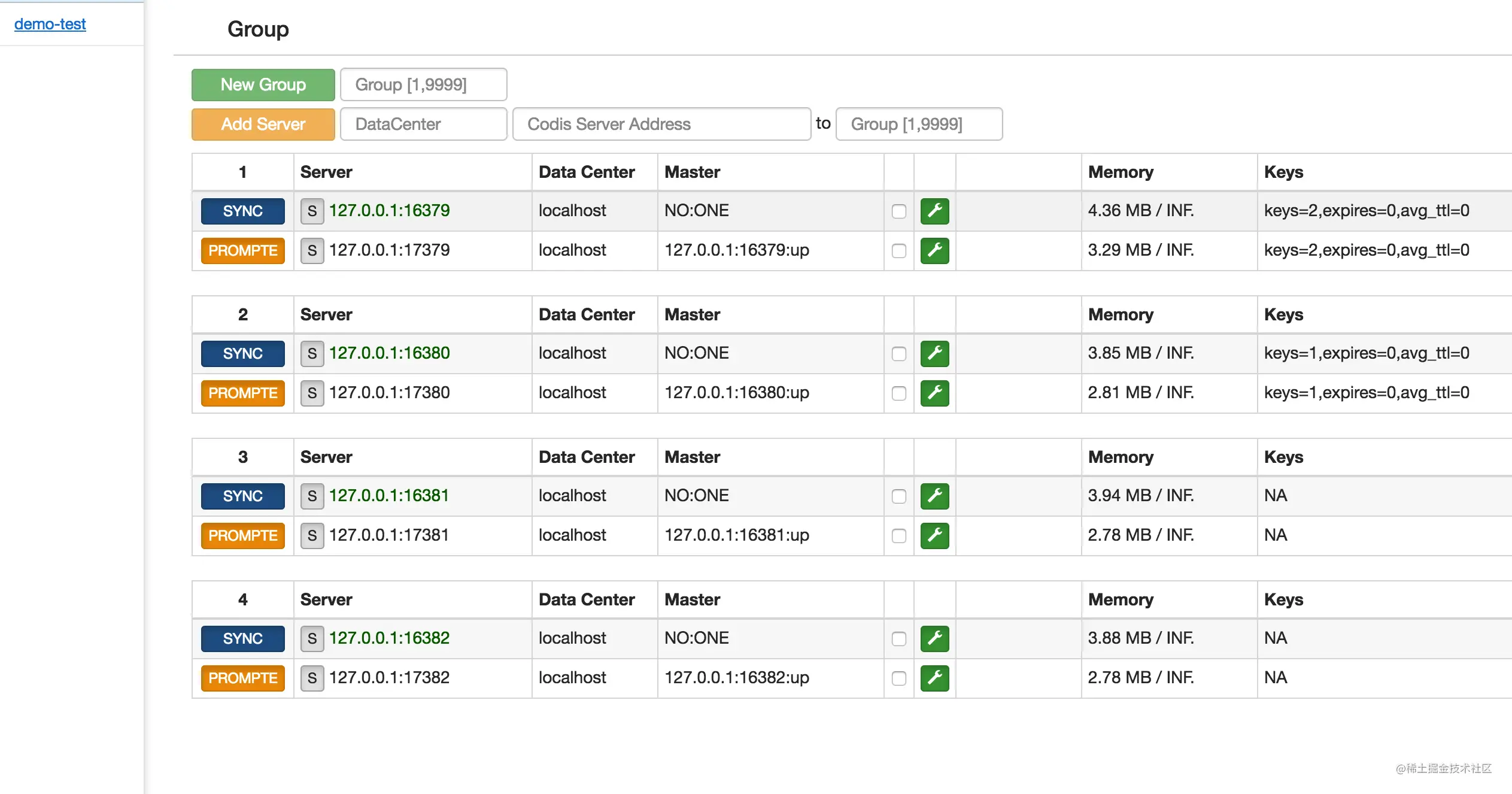
Task: Click the orange Add Server button
Action: tap(263, 124)
